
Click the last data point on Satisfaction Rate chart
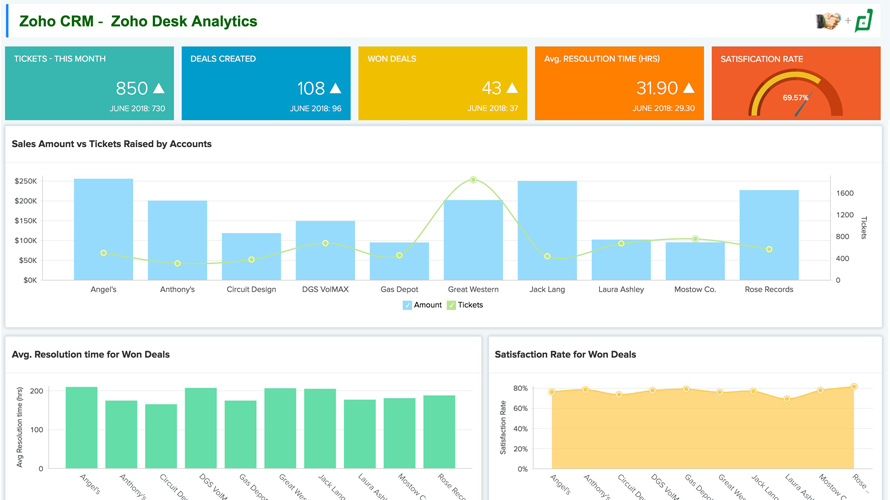pos(854,386)
